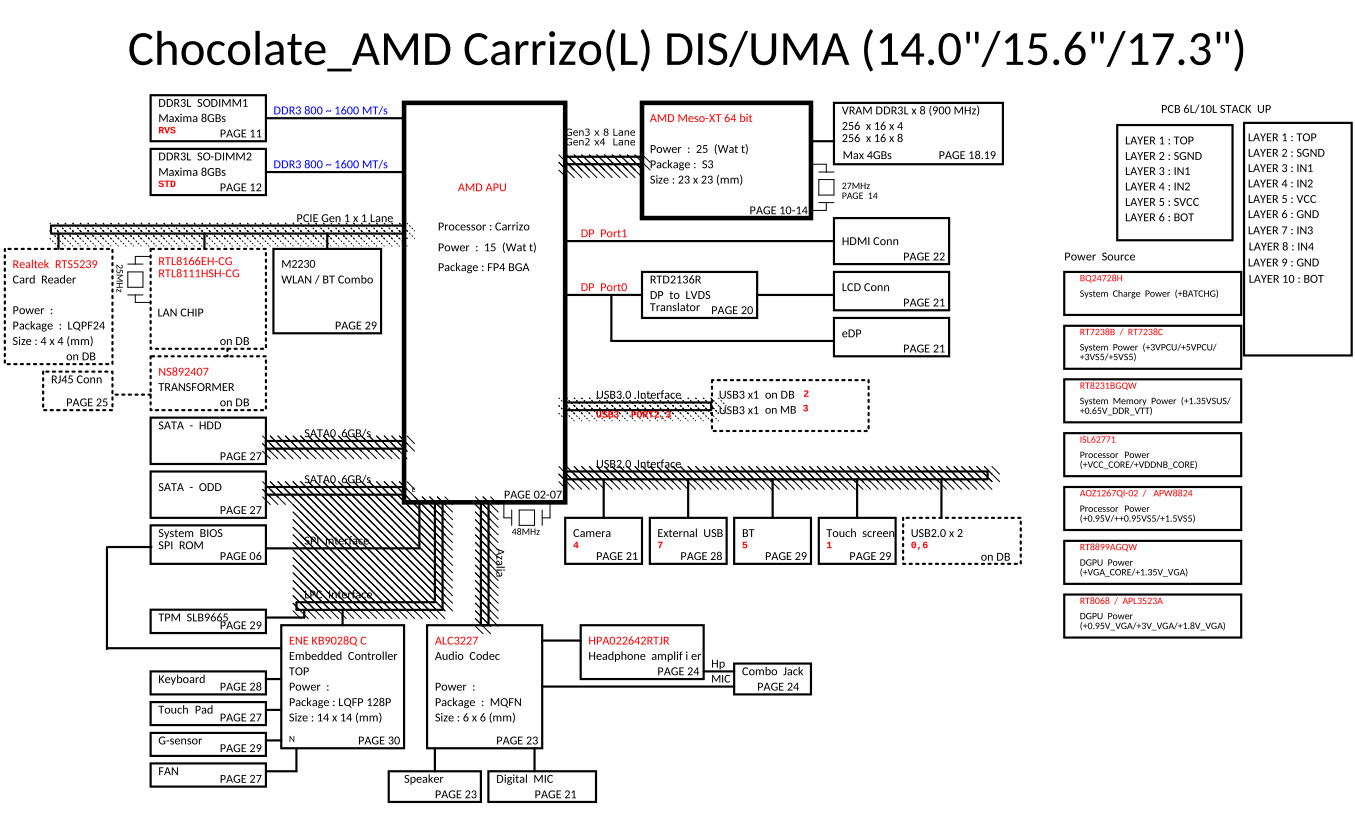
Task: Click the G-sensor block
Action: click(x=208, y=744)
